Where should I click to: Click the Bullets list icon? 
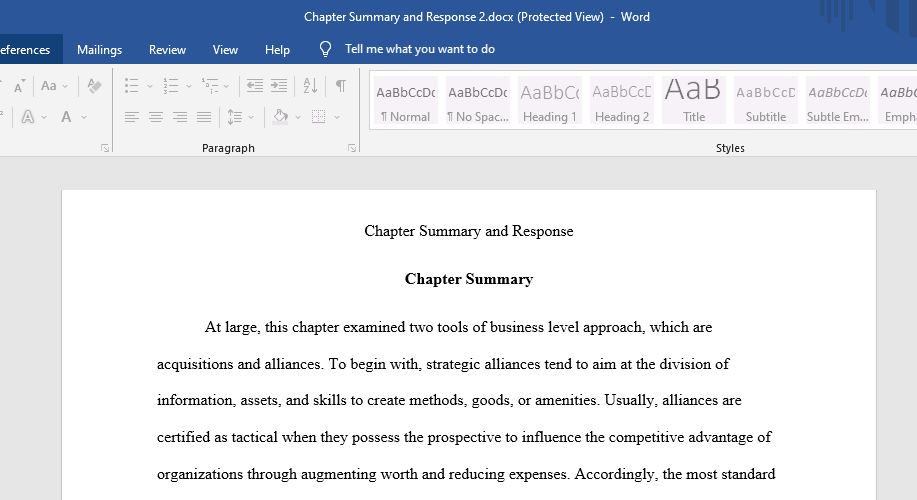pyautogui.click(x=132, y=86)
